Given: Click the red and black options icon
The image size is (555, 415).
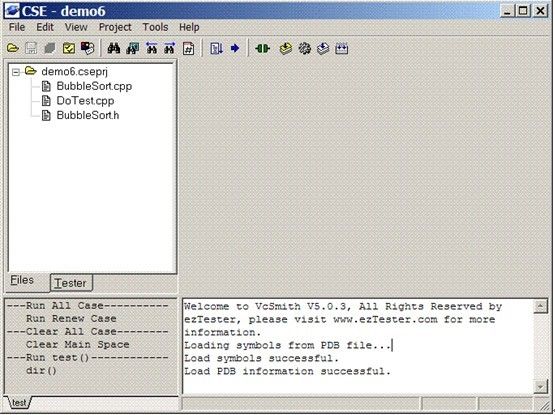Looking at the screenshot, I should [87, 48].
